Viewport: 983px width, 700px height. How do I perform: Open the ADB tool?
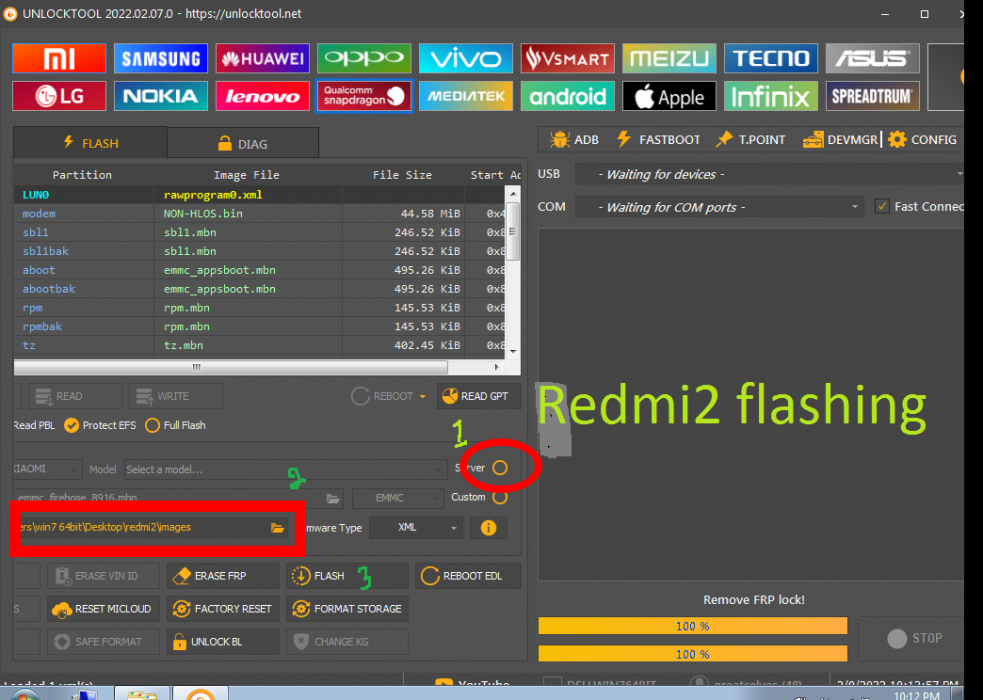pos(574,139)
